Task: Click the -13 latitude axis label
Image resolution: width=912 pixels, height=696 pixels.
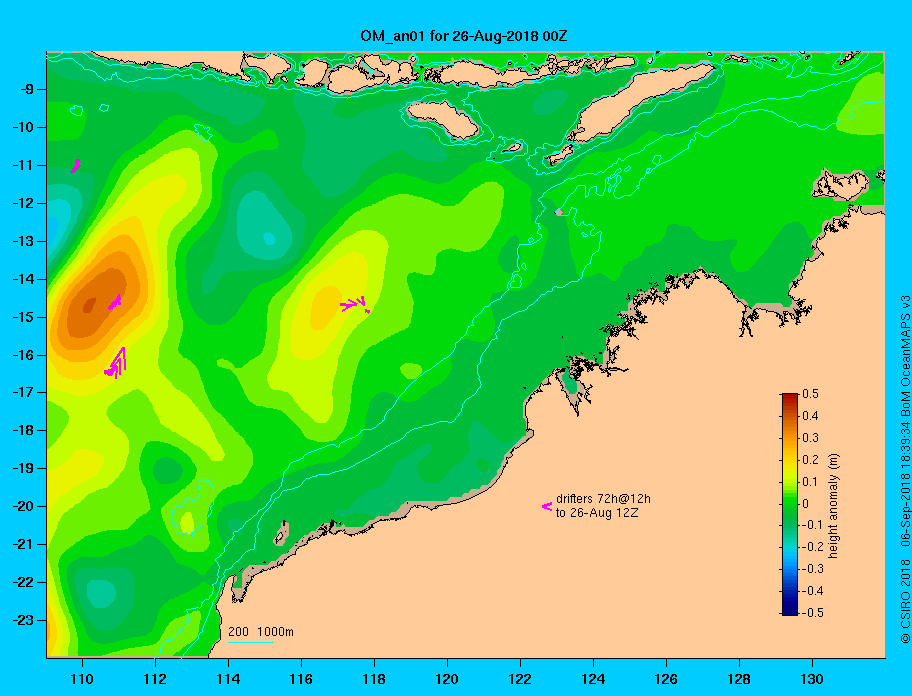Action: click(x=23, y=241)
